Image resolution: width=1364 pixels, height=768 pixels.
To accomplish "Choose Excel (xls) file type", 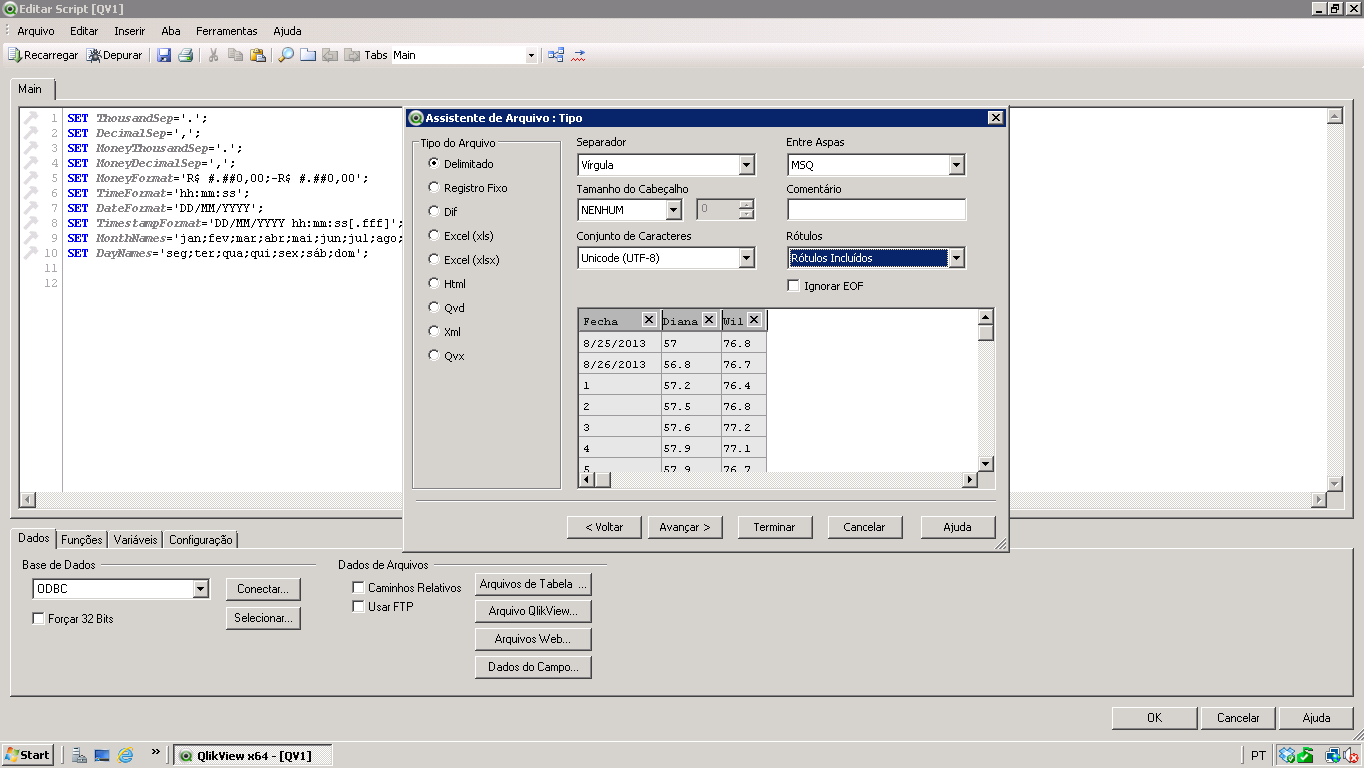I will click(461, 235).
